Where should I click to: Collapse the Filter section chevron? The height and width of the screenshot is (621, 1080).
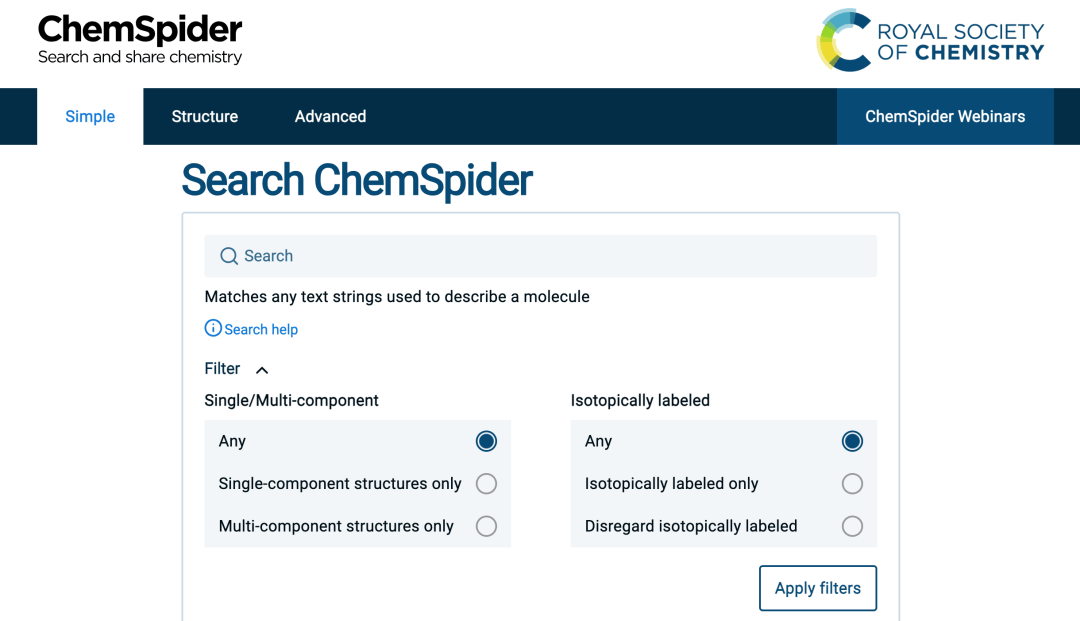(262, 370)
